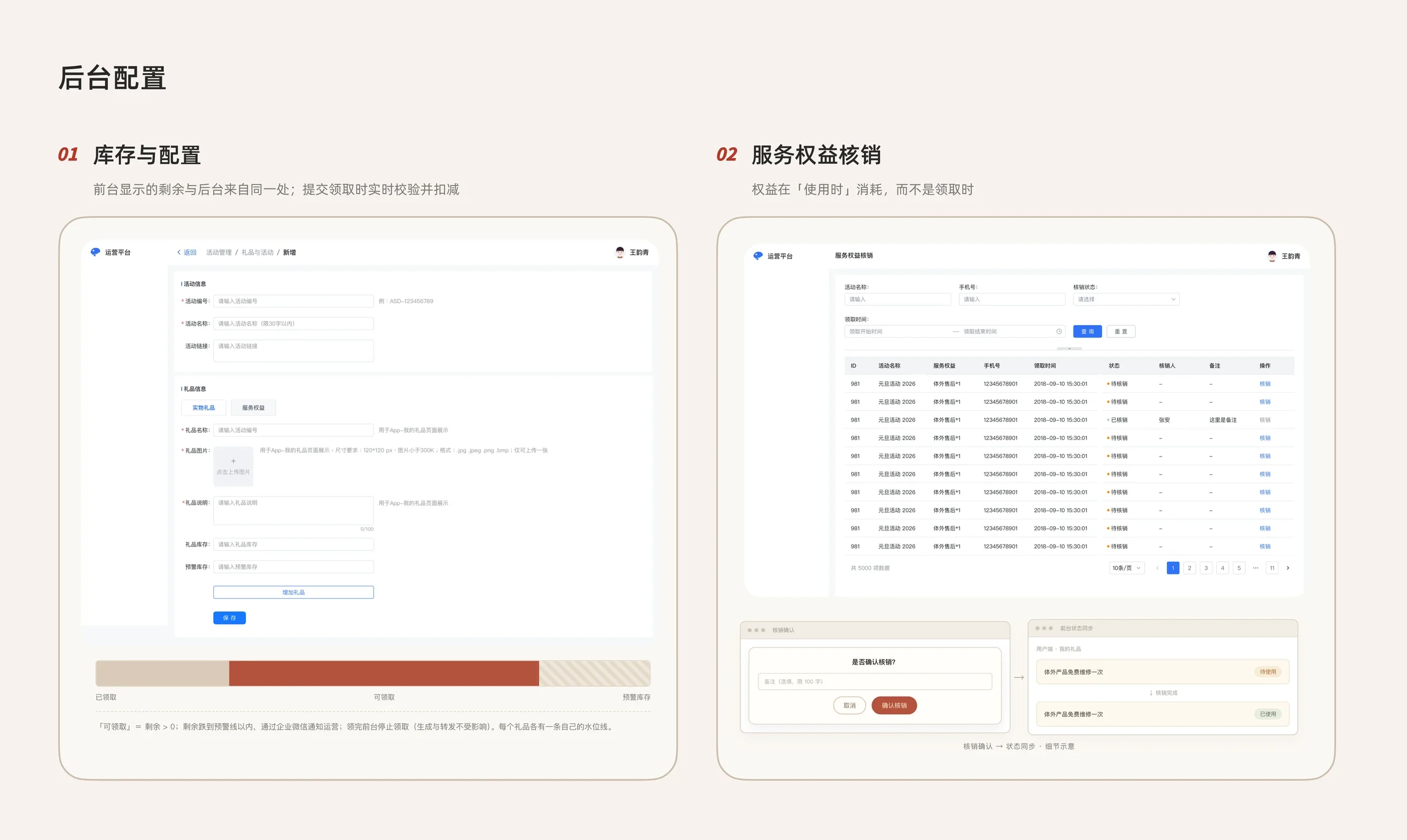Screen dimensions: 1407x840
Task: Collapse the filter panel expander above table
Action: tap(1069, 349)
